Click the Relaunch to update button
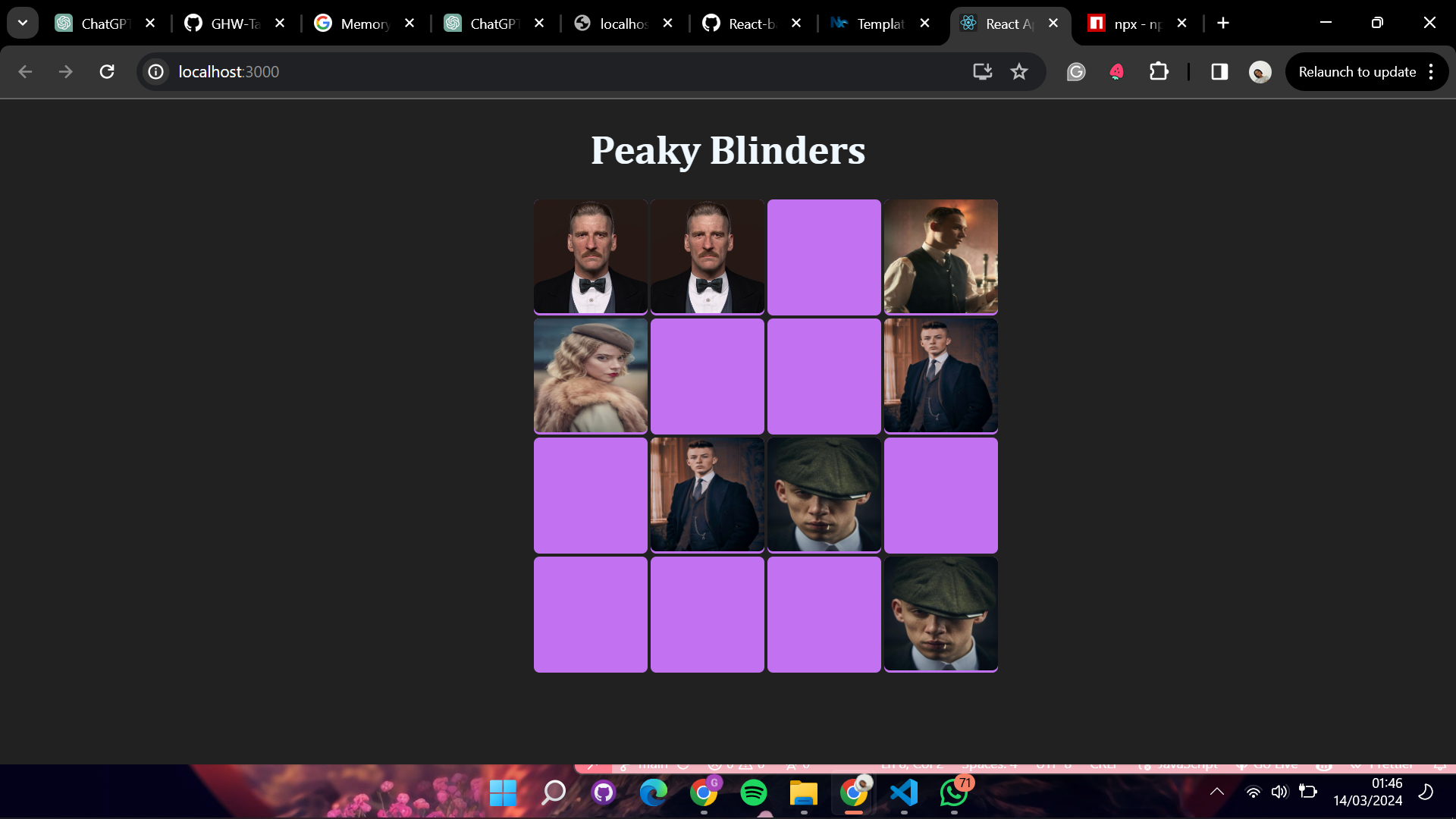The image size is (1456, 819). [x=1357, y=71]
